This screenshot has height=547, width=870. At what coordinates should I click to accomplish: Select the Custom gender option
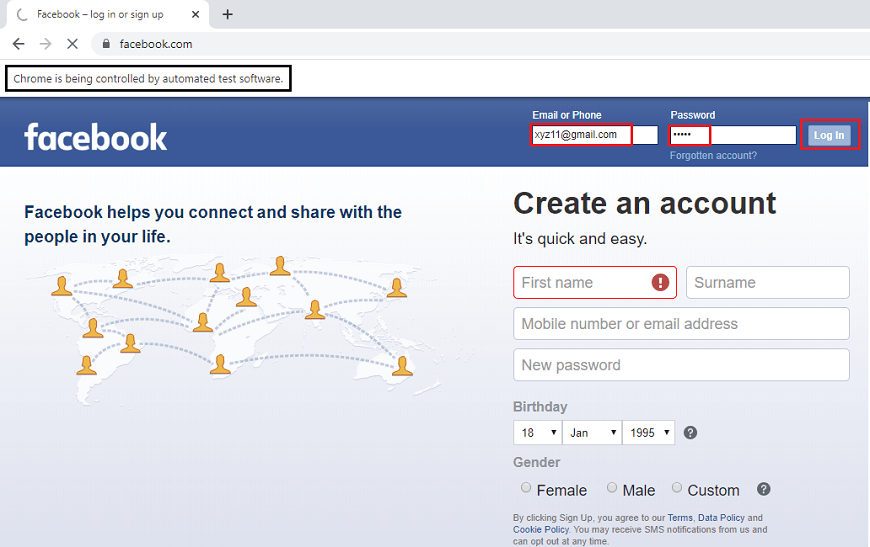[x=677, y=488]
